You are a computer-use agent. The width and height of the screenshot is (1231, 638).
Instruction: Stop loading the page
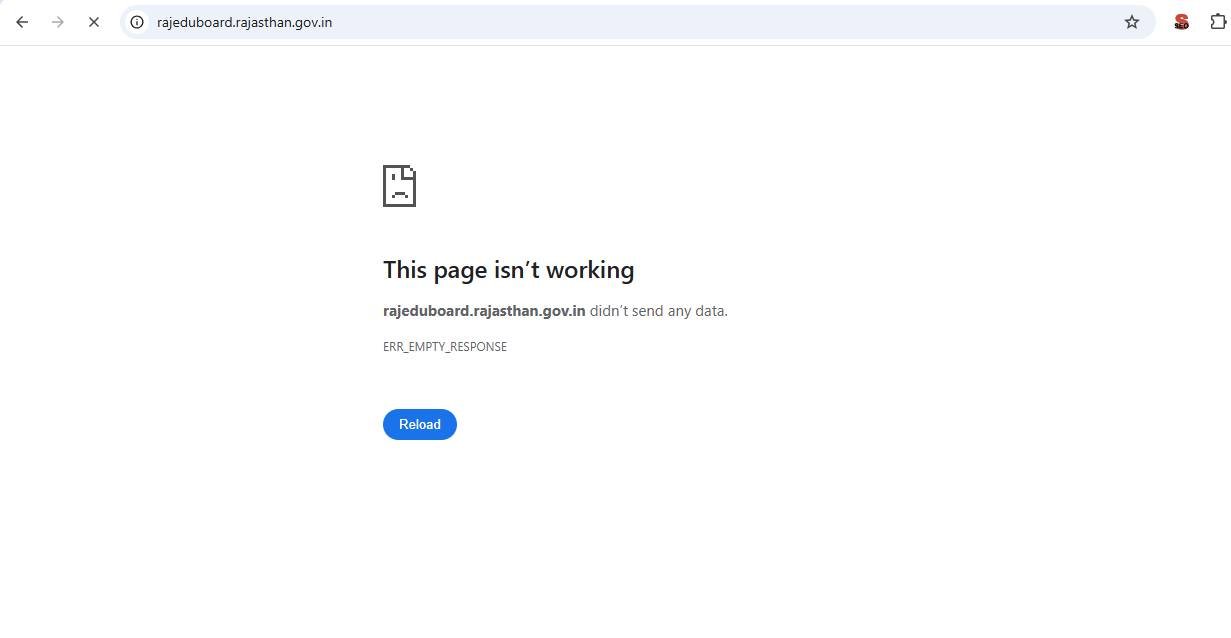(94, 22)
